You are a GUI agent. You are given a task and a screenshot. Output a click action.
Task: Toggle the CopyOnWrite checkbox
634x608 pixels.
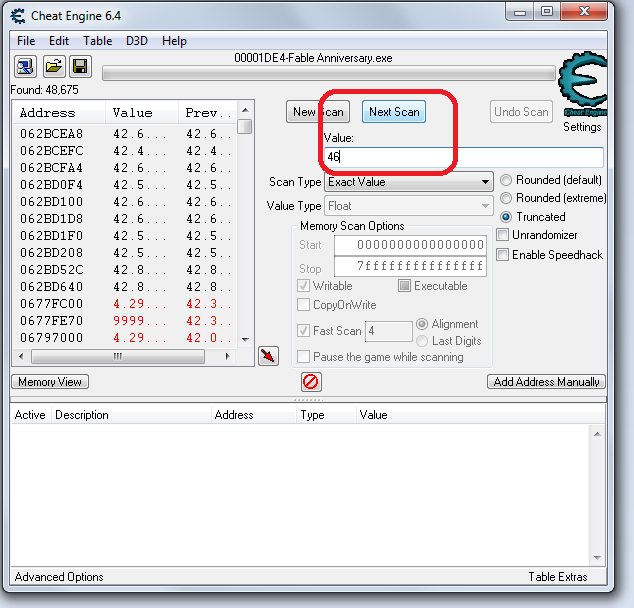303,304
